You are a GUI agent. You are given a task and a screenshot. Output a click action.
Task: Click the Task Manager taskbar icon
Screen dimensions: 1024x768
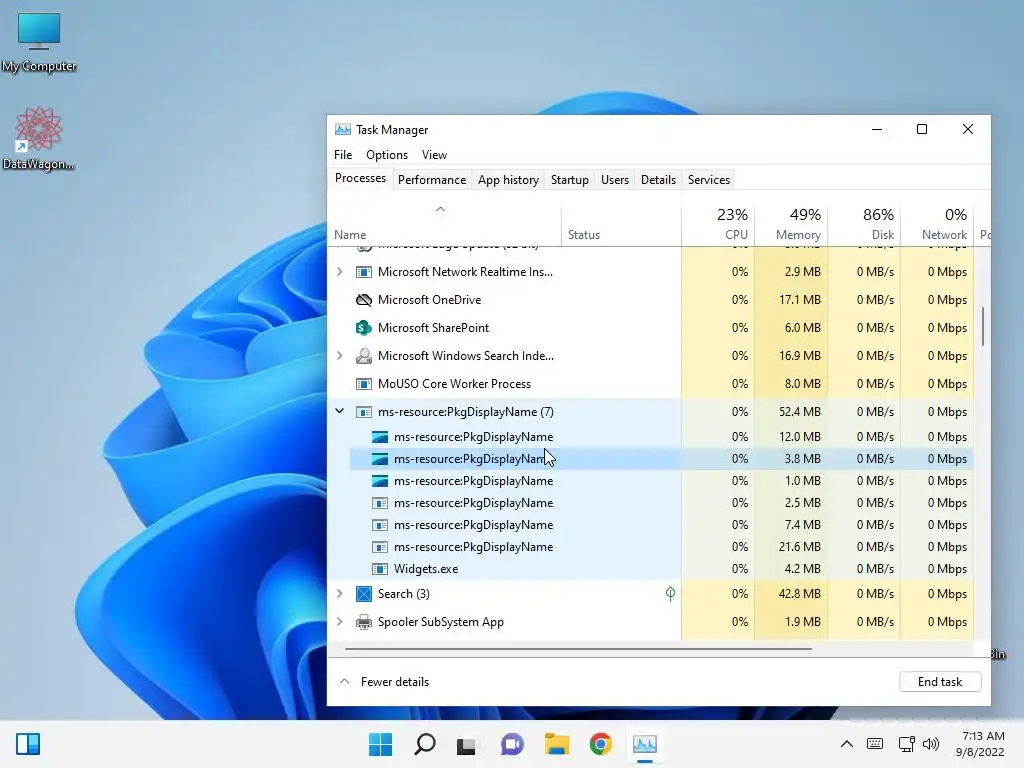tap(645, 744)
